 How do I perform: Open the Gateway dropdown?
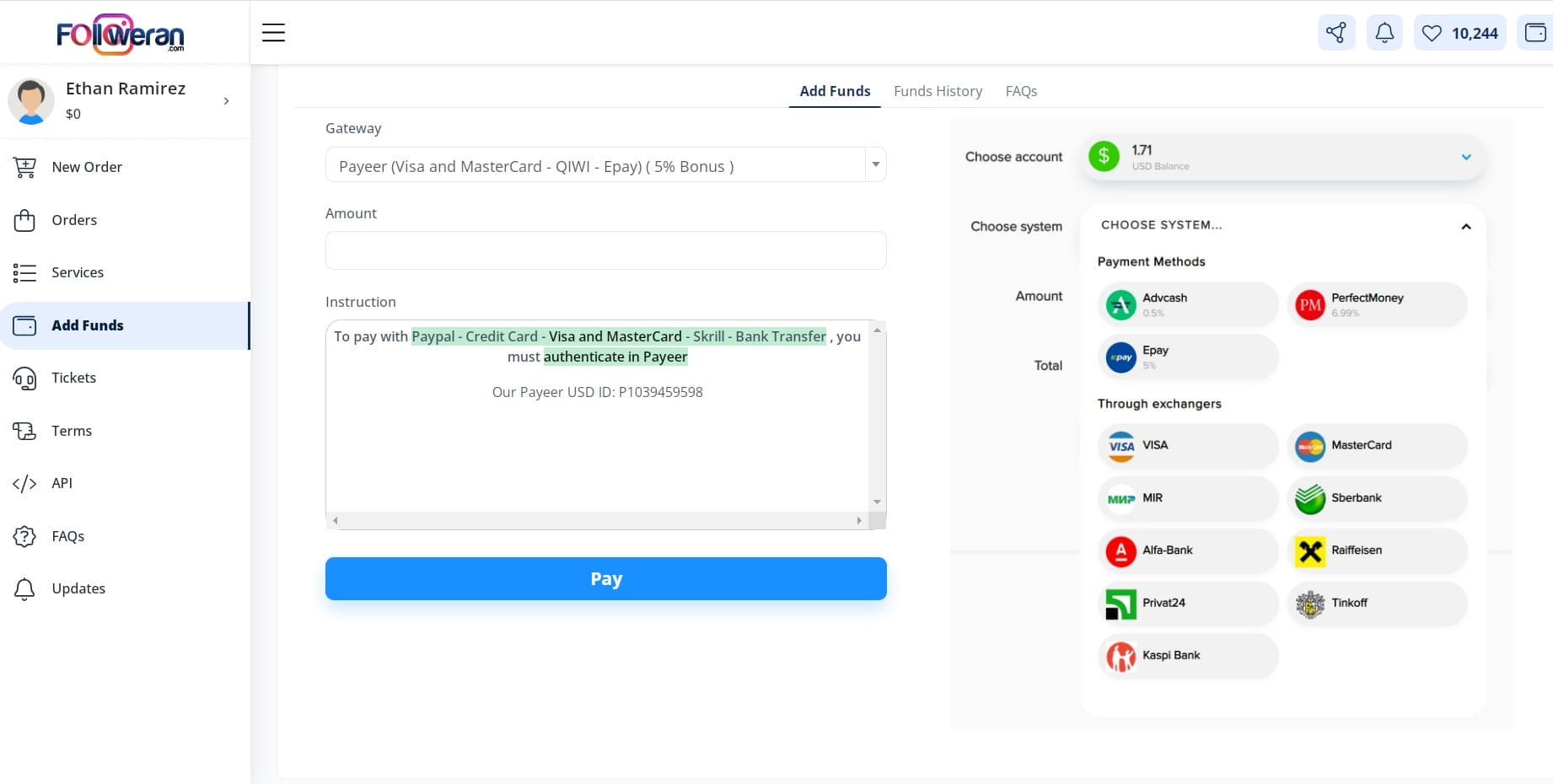[605, 165]
